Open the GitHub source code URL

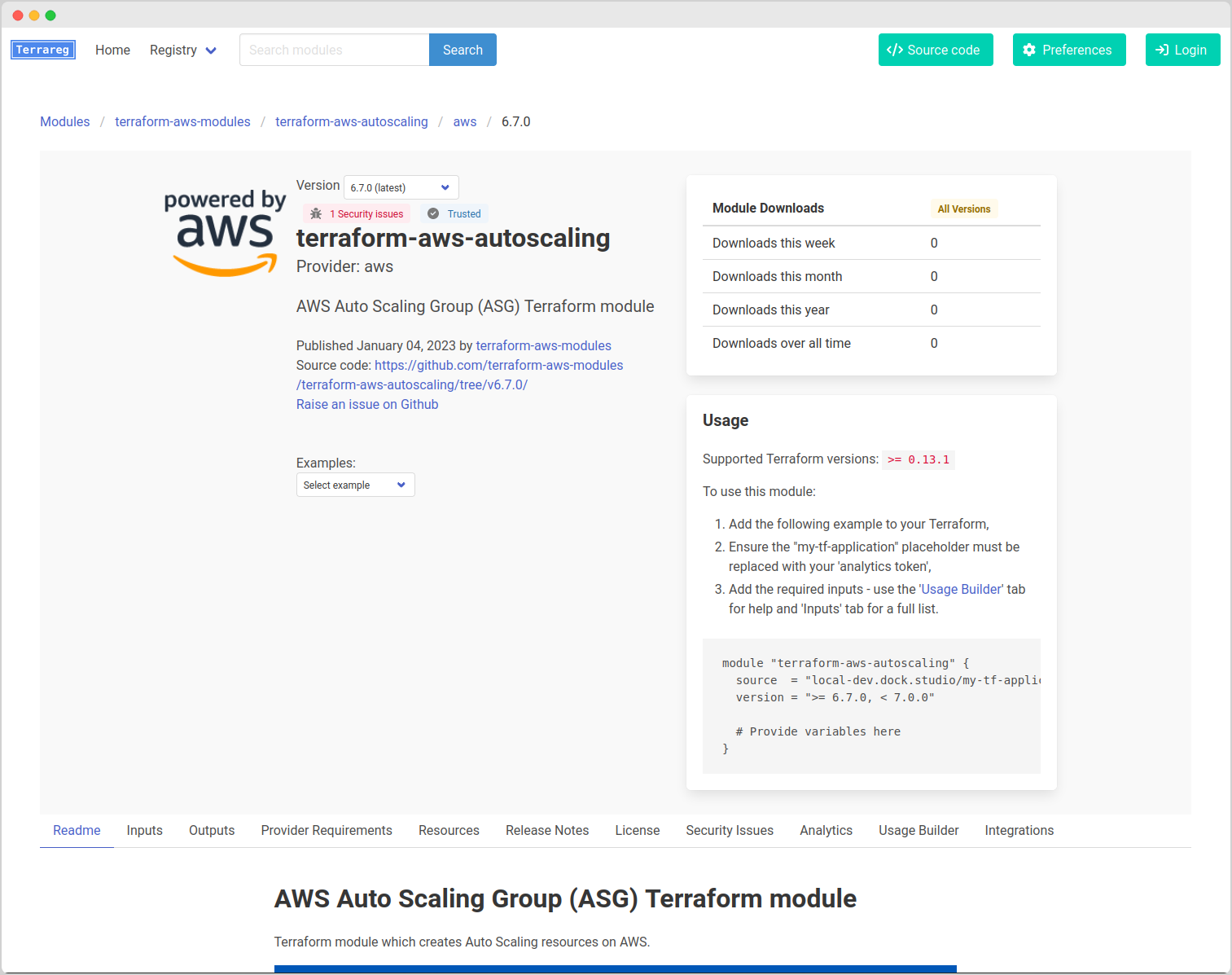(x=498, y=365)
